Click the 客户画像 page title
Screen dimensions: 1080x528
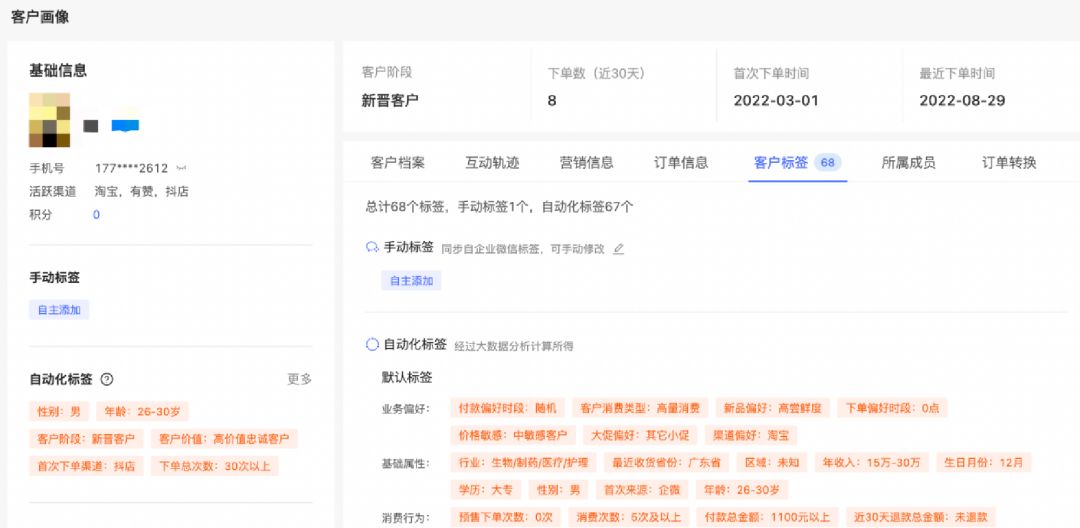point(40,17)
